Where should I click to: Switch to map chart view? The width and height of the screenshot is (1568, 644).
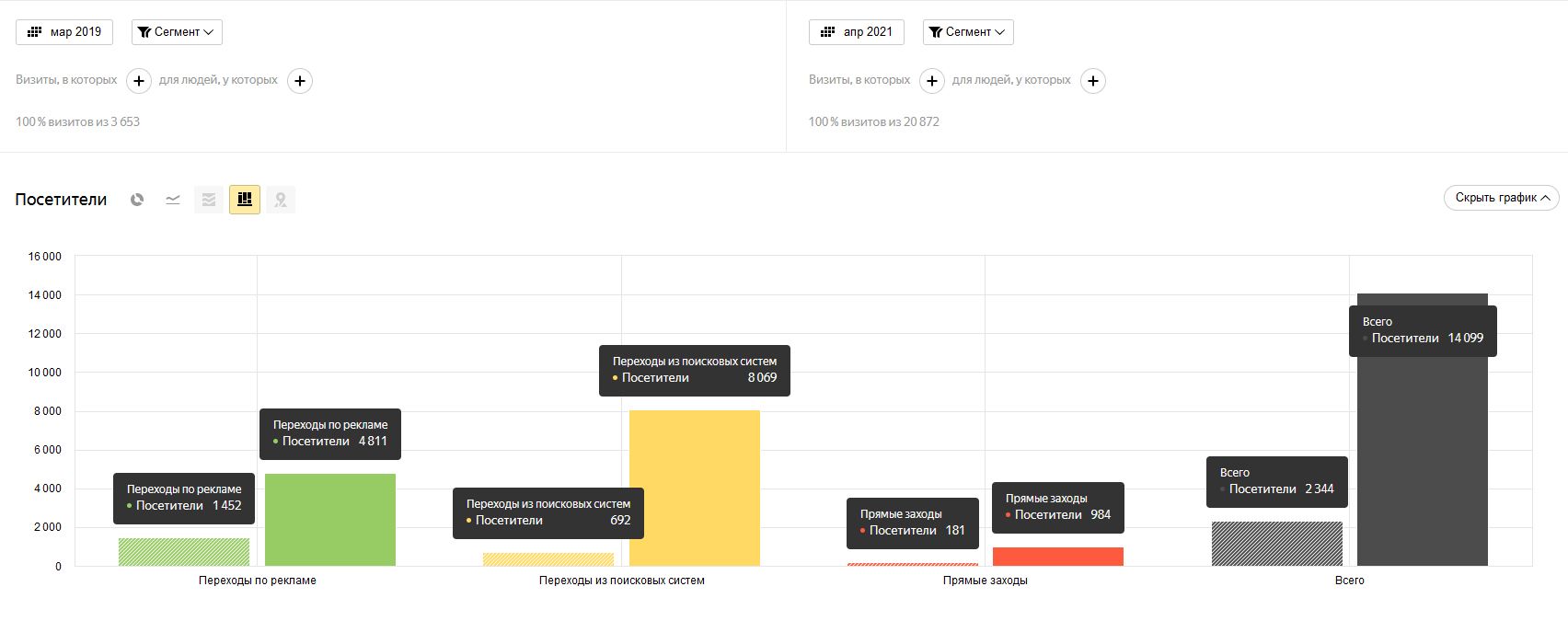pos(281,200)
